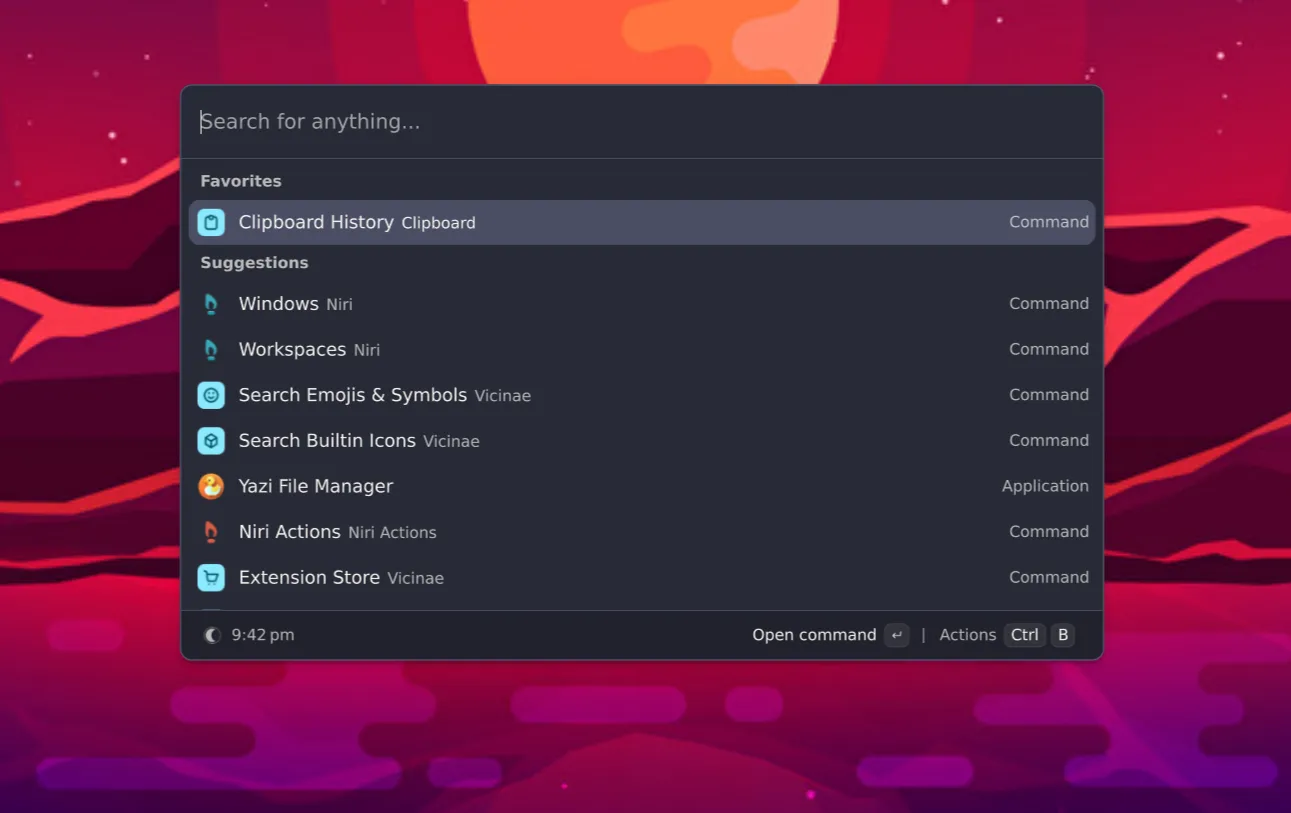Screen dimensions: 1291x813
Task: Choose 'Search Emojis & Symbols'
Action: 642,395
